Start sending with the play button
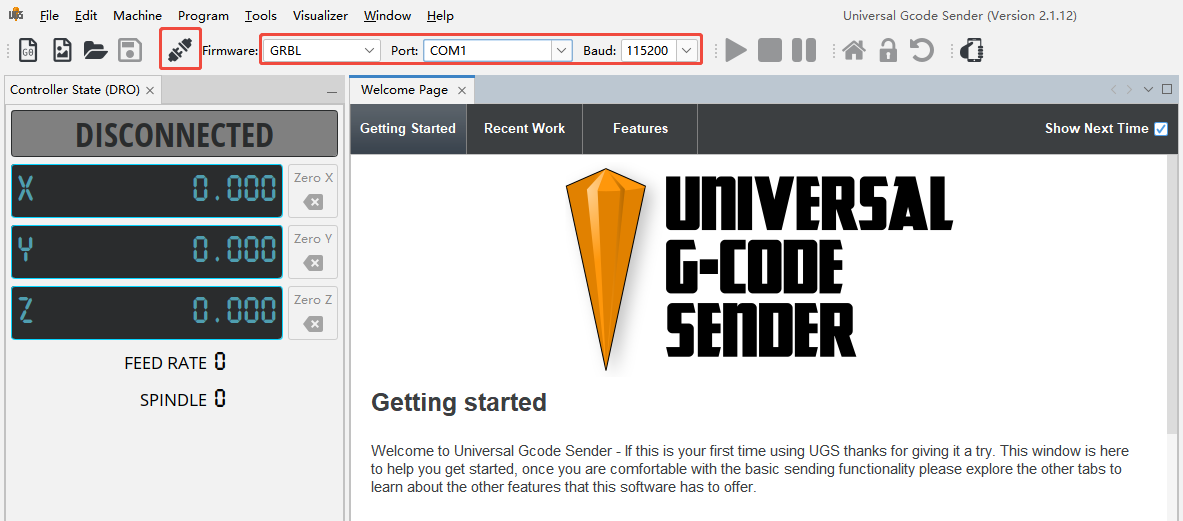The image size is (1183, 521). (736, 51)
